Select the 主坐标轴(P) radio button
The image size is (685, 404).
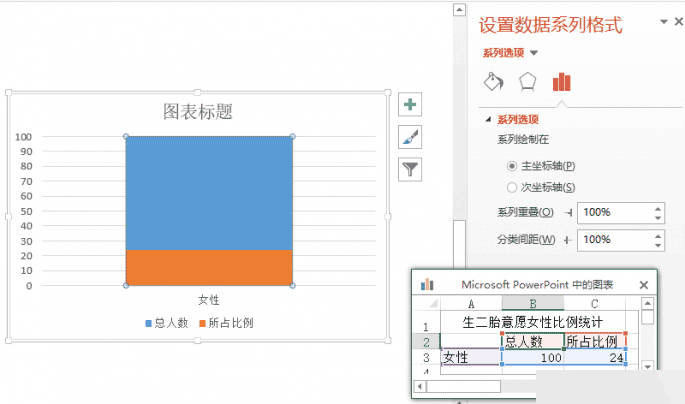pyautogui.click(x=512, y=166)
